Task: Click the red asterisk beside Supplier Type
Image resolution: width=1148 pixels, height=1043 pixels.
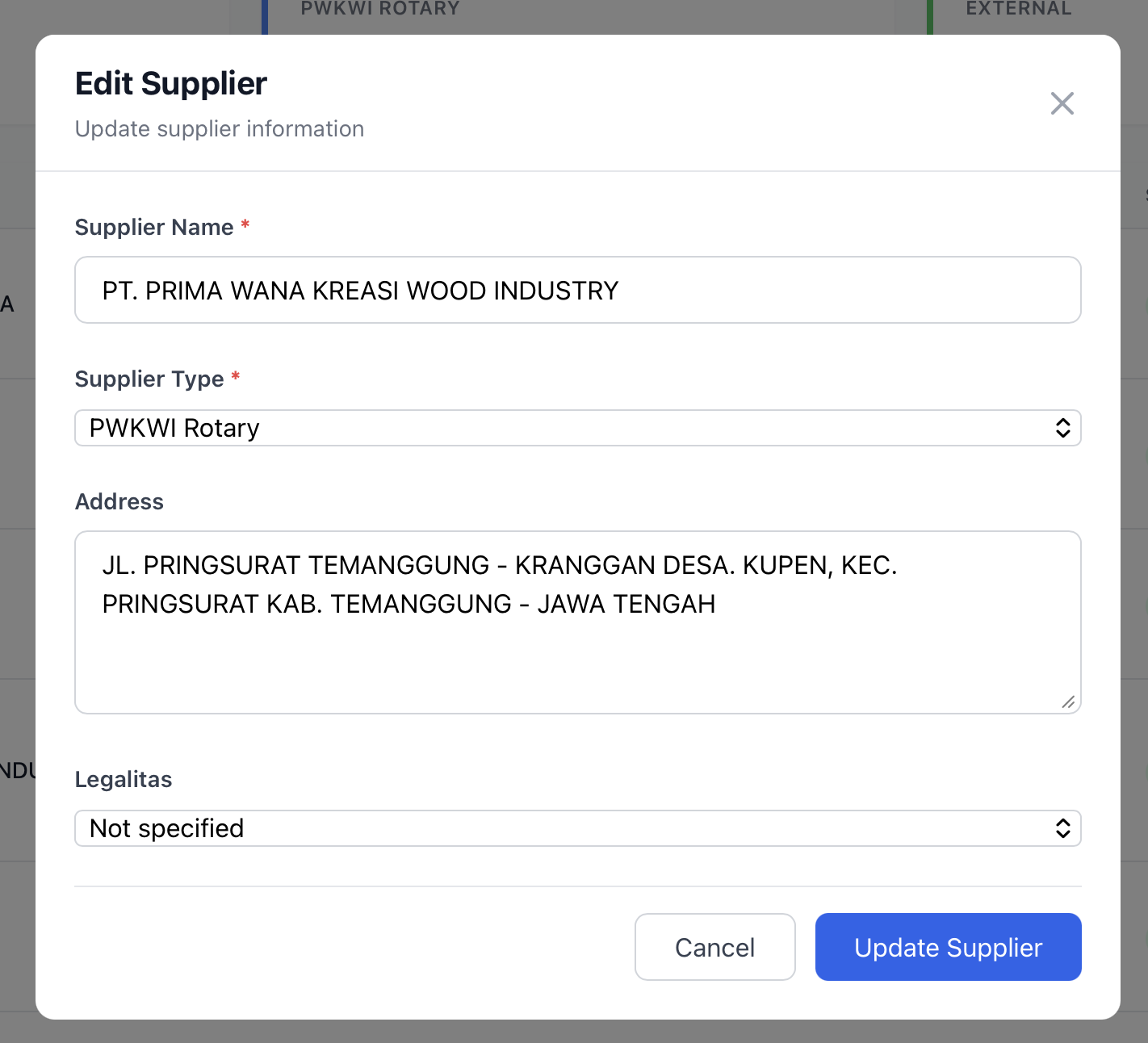Action: click(236, 377)
